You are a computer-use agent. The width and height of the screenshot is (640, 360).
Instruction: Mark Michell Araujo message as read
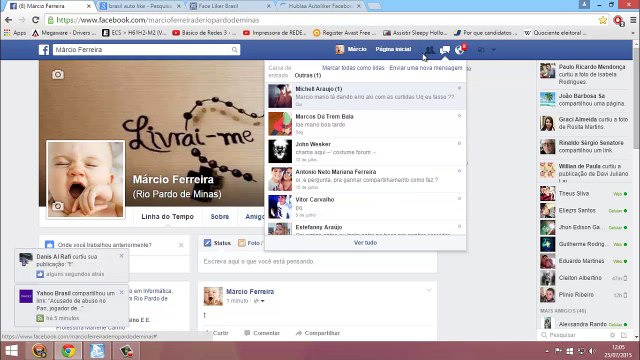click(459, 88)
